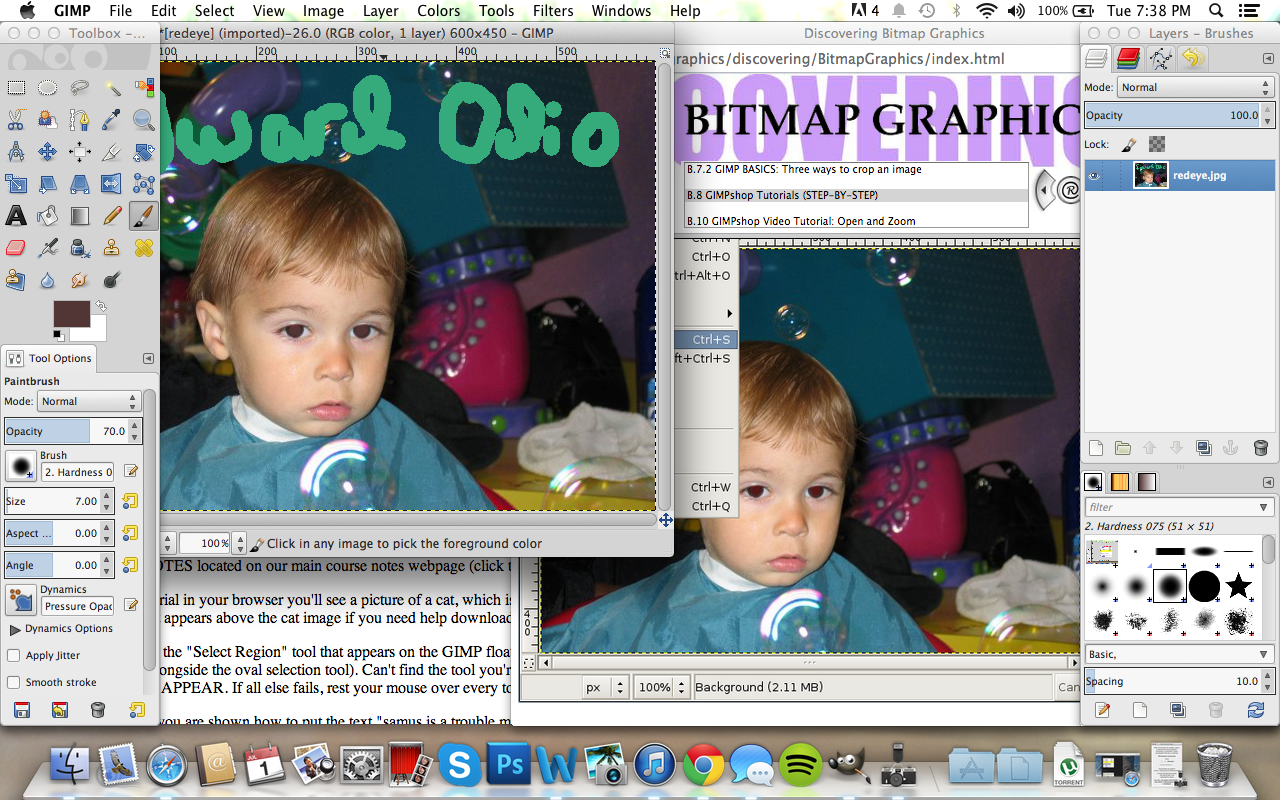Toggle link Angle to brush default icon

(x=130, y=565)
